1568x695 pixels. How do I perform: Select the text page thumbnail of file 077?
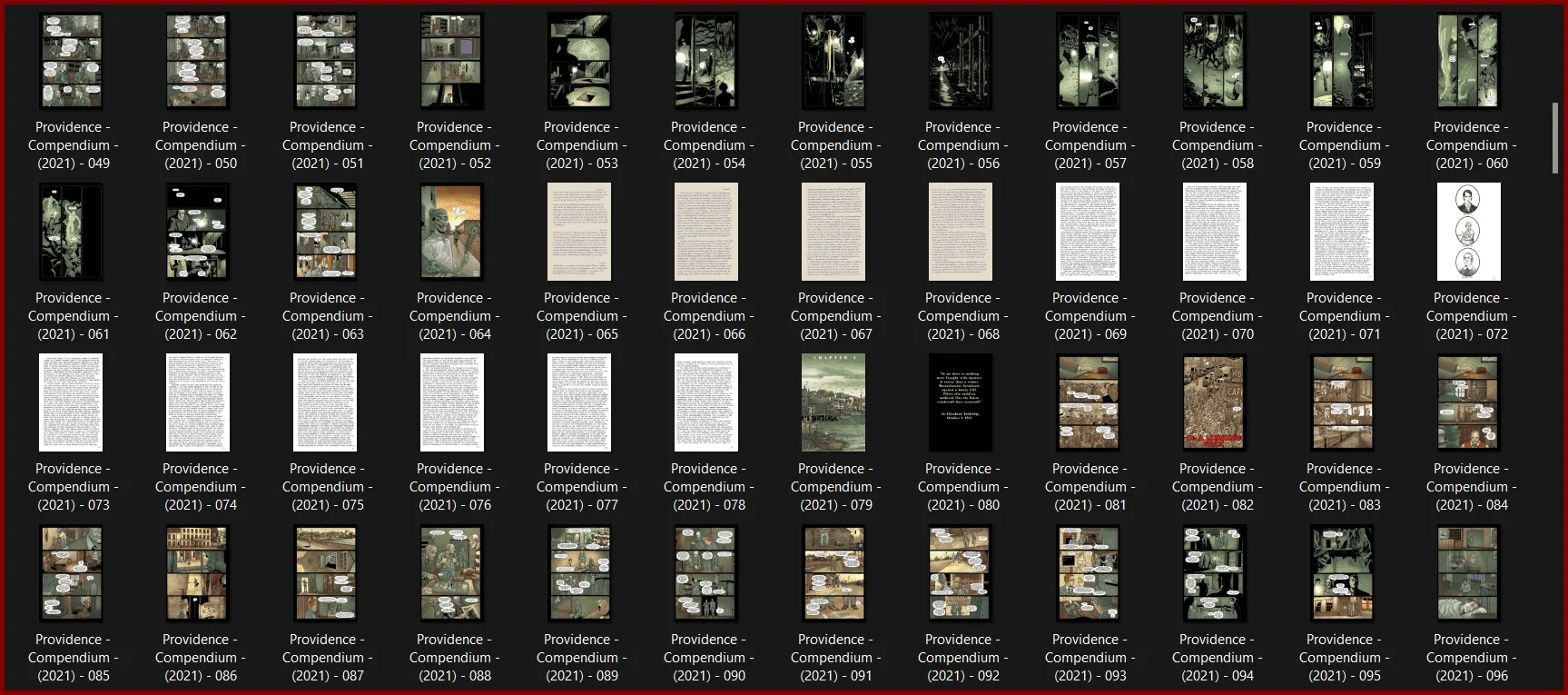coord(579,402)
